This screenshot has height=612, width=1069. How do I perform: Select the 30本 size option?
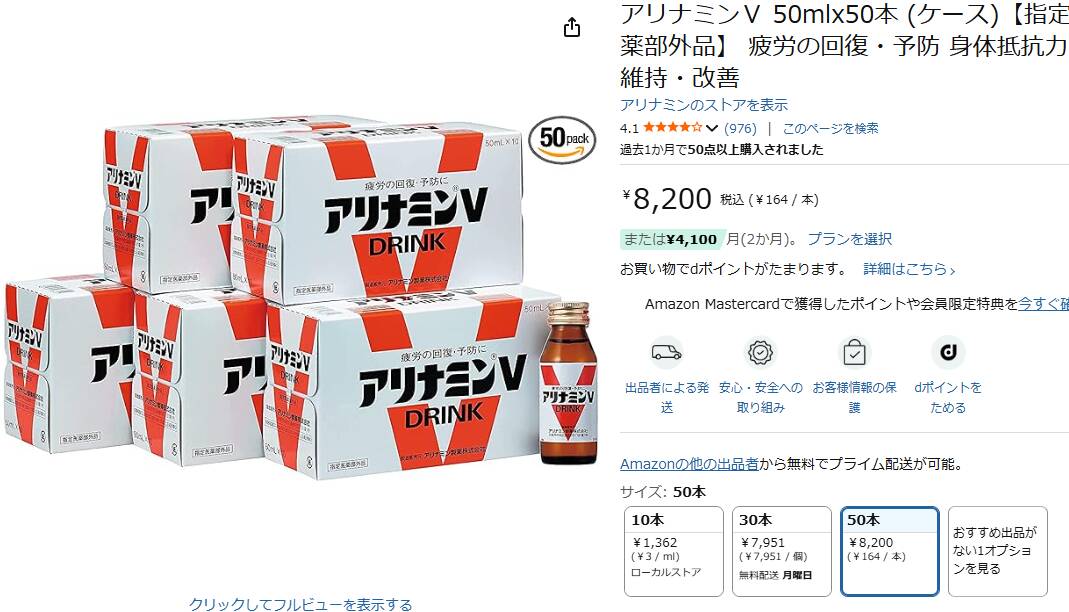pyautogui.click(x=781, y=551)
